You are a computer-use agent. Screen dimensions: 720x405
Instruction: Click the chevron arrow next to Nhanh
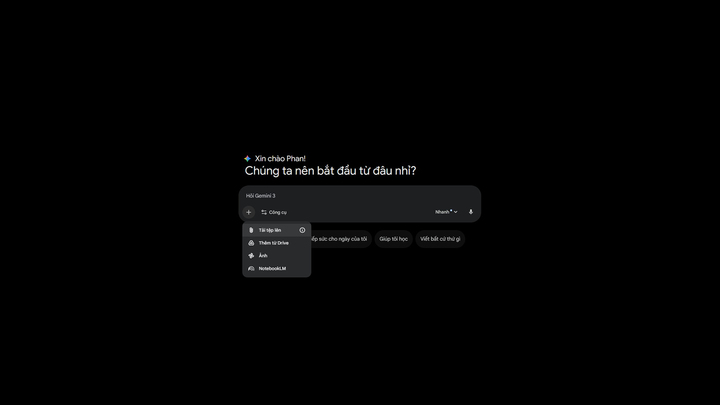(x=456, y=212)
